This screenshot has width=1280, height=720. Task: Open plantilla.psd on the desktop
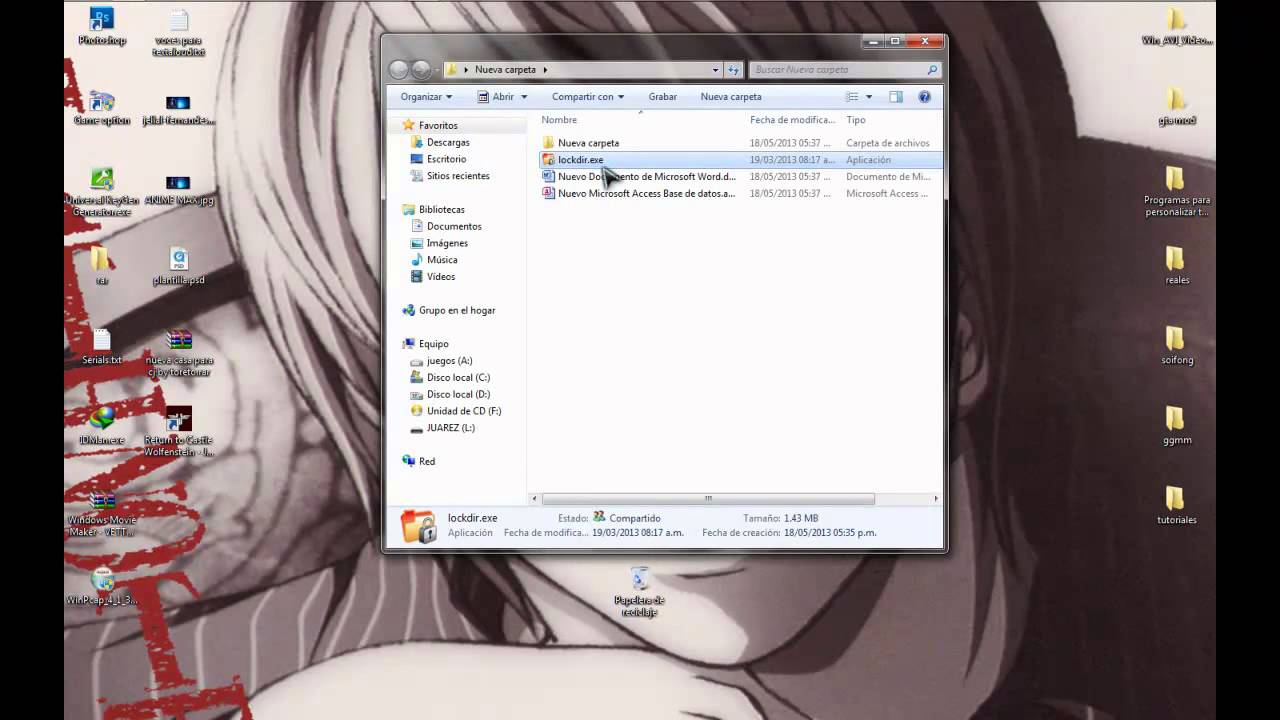tap(179, 265)
